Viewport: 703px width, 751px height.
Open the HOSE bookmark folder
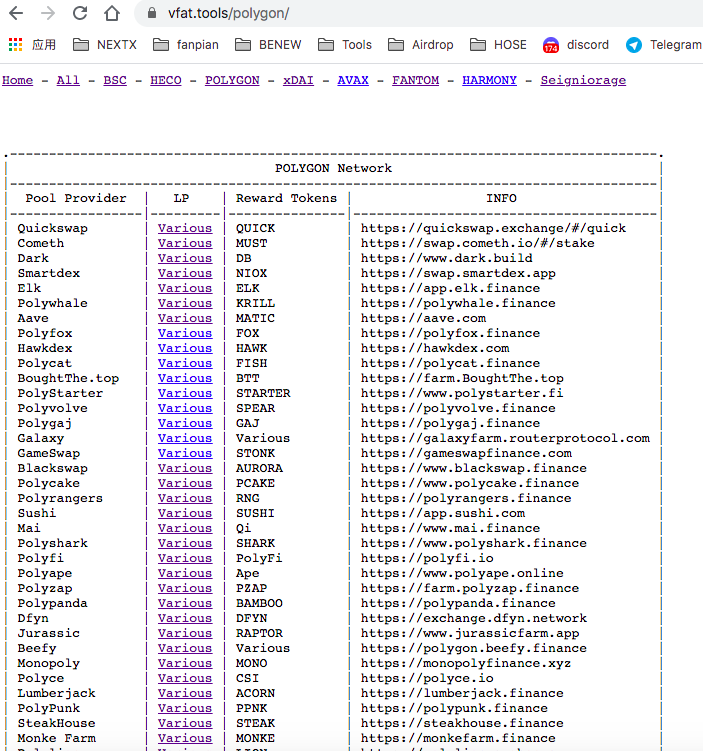pyautogui.click(x=498, y=45)
